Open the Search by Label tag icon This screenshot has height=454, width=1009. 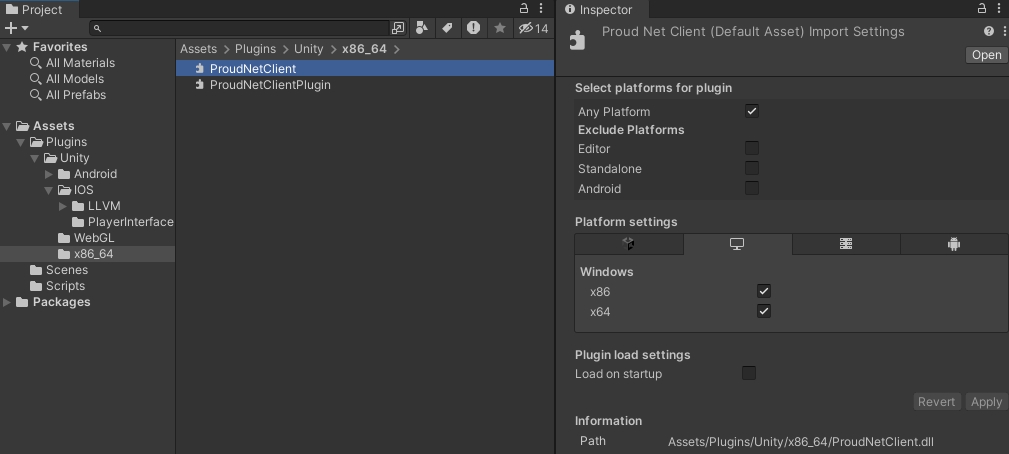point(447,28)
